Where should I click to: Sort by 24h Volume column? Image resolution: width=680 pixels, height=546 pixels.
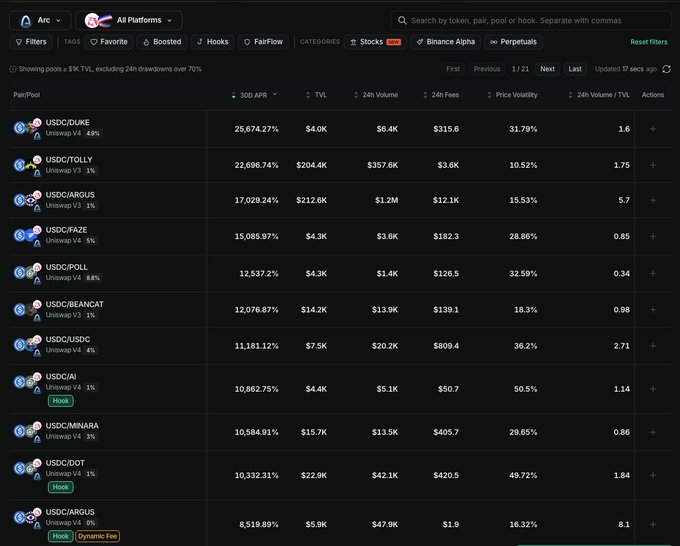(x=376, y=95)
